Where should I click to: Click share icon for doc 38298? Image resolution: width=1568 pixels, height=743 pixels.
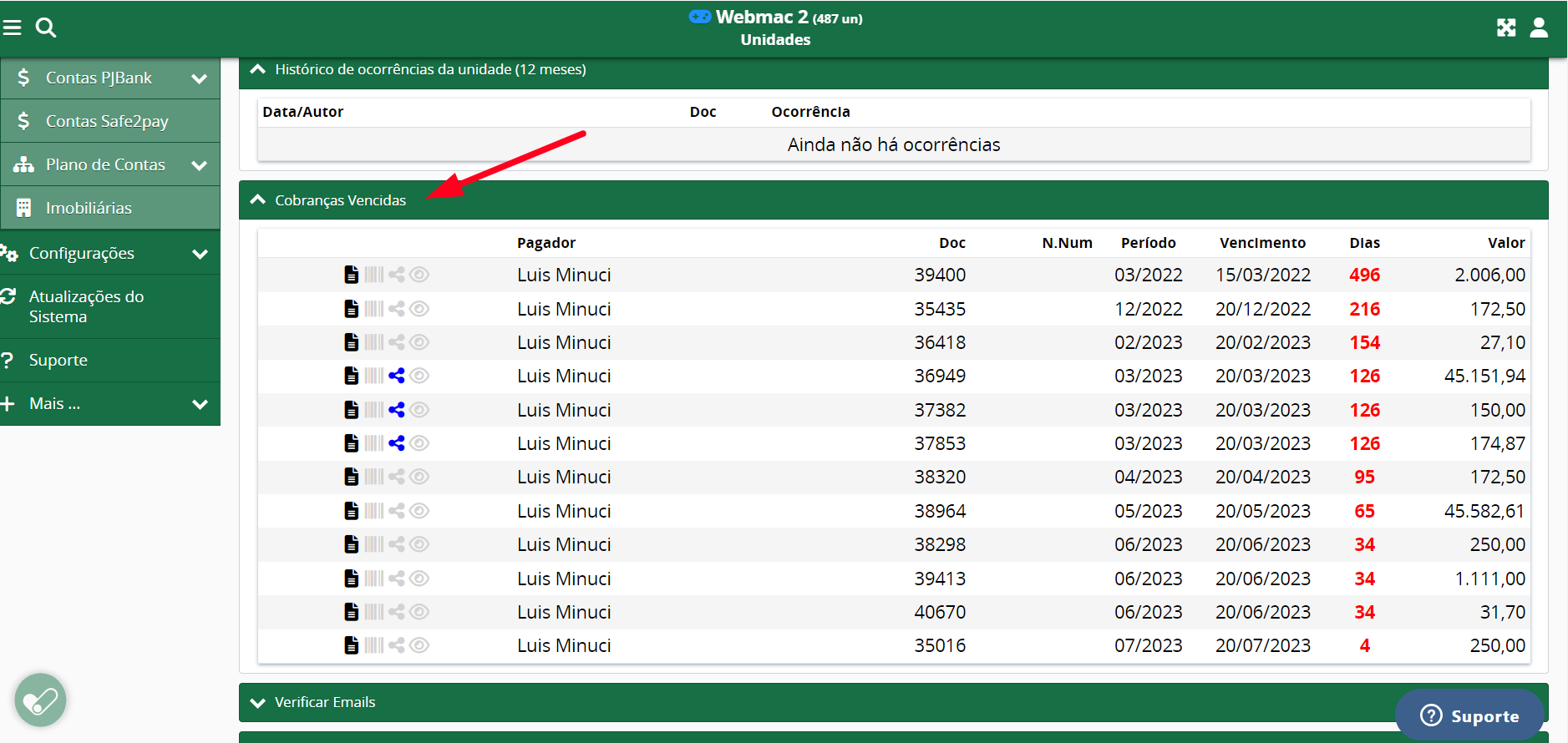(x=397, y=544)
